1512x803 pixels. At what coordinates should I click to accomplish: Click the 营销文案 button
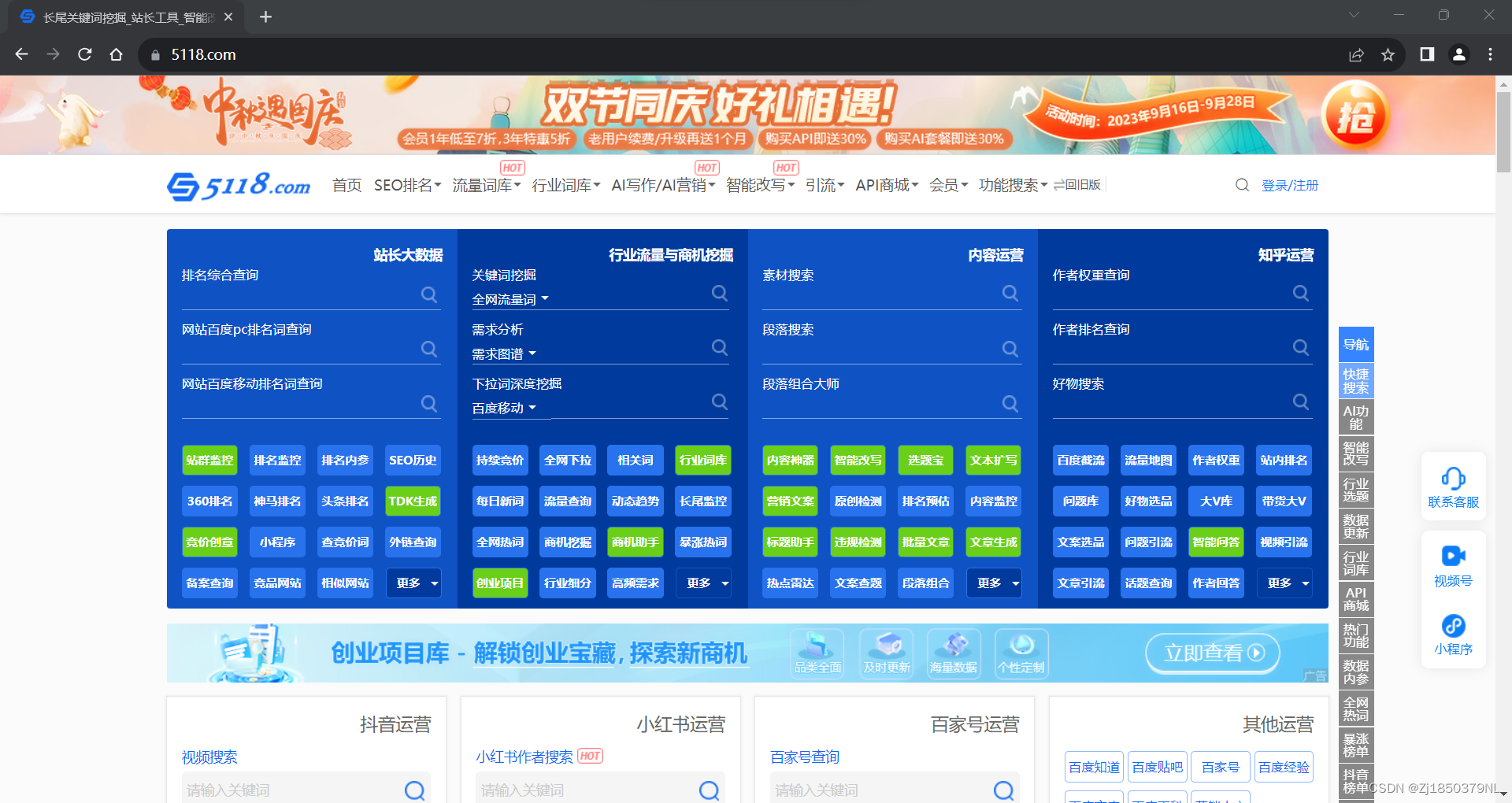pyautogui.click(x=791, y=501)
